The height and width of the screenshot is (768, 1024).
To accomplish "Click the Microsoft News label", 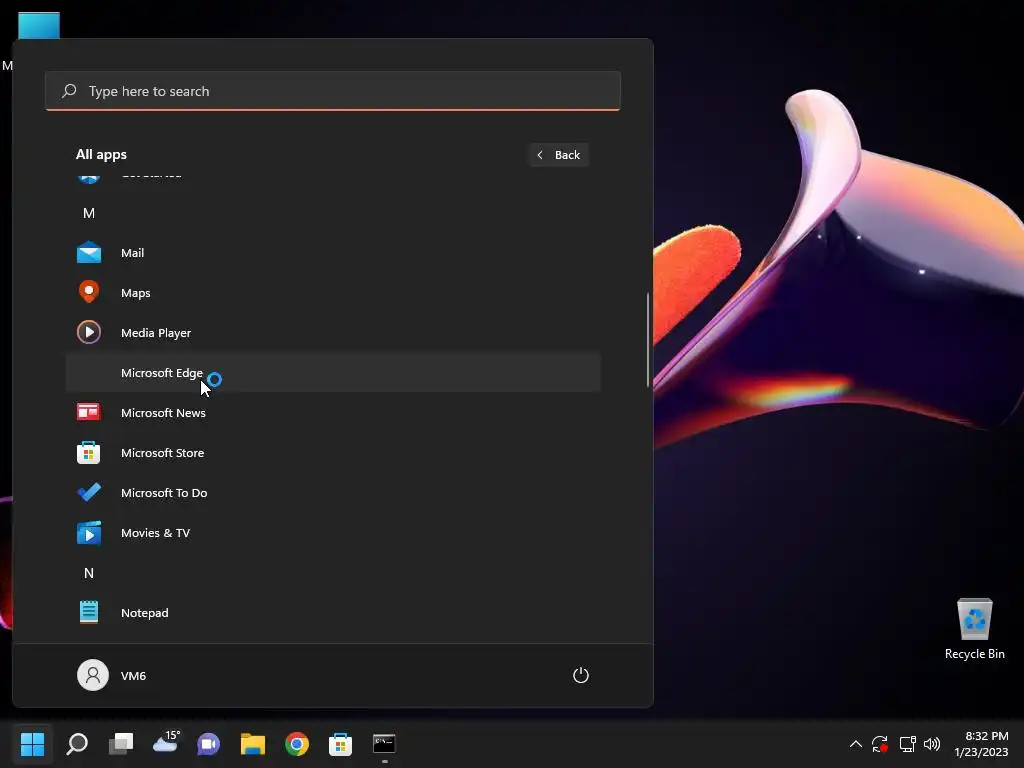I will pos(163,413).
